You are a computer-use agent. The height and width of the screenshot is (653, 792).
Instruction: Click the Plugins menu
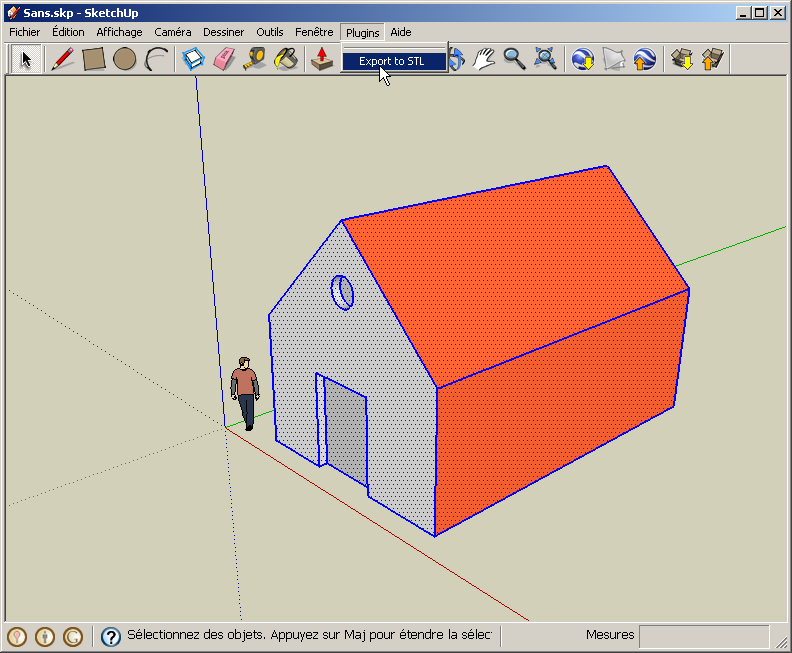[363, 32]
